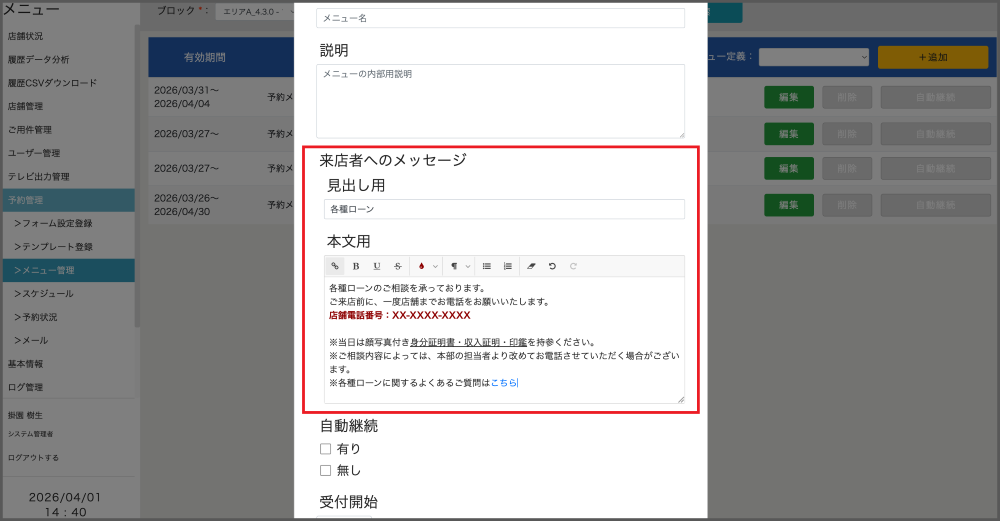Image resolution: width=1000 pixels, height=521 pixels.
Task: Toggle strikethrough formatting in the message editor
Action: coord(398,266)
